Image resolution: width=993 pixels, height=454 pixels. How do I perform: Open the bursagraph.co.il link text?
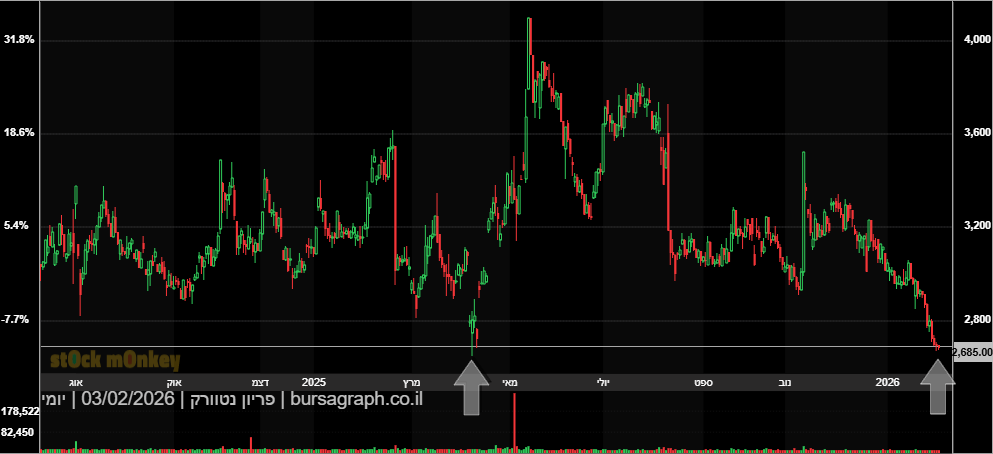356,400
